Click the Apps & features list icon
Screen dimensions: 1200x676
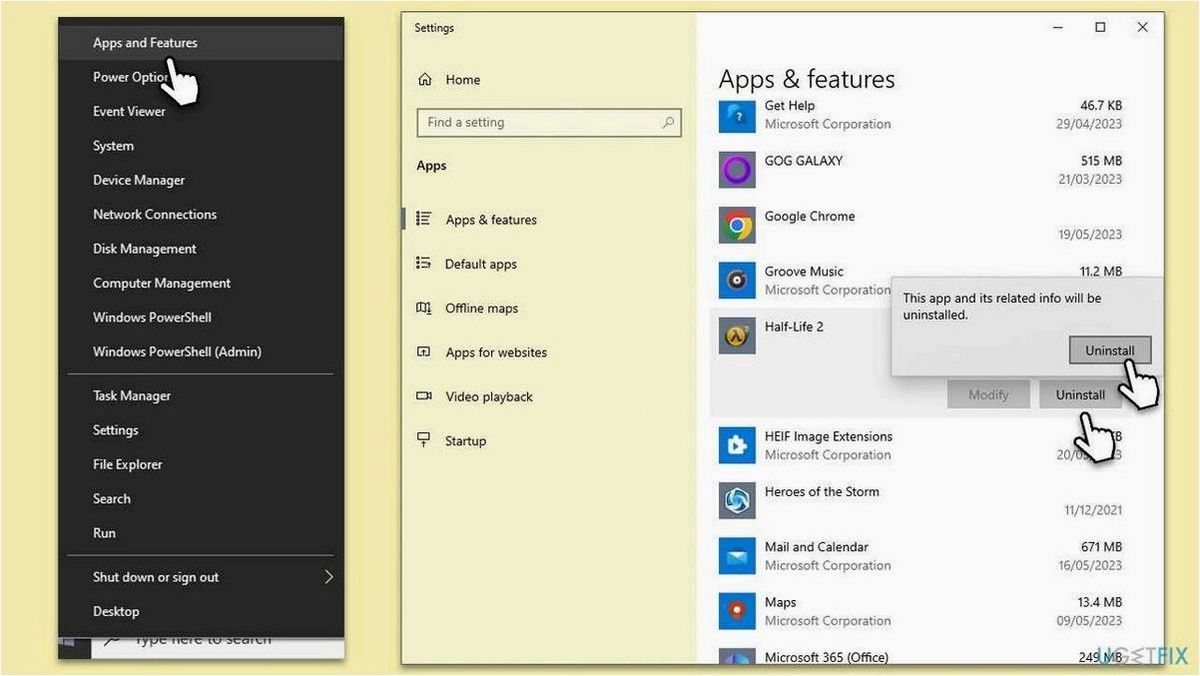tap(423, 219)
